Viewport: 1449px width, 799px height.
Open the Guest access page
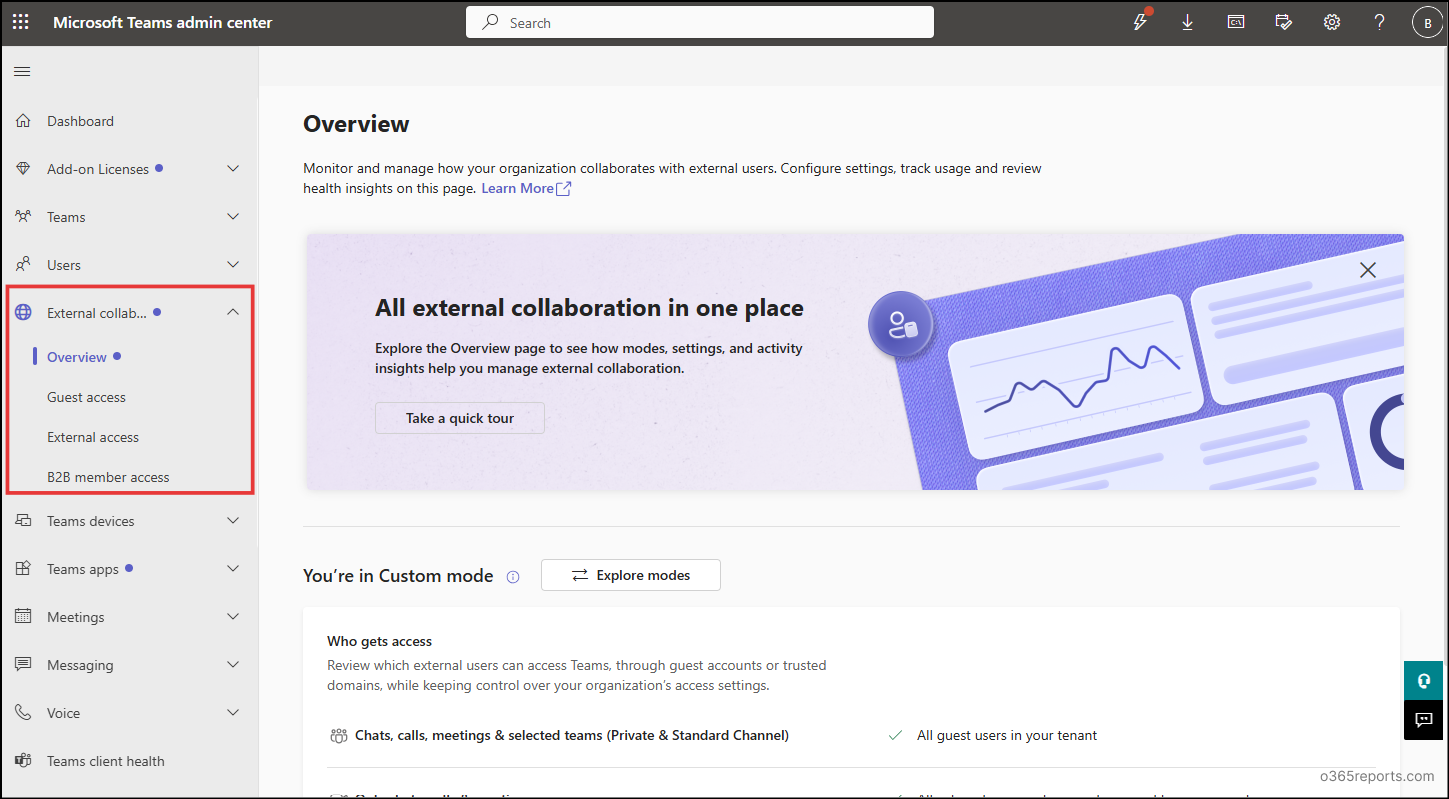[x=86, y=397]
